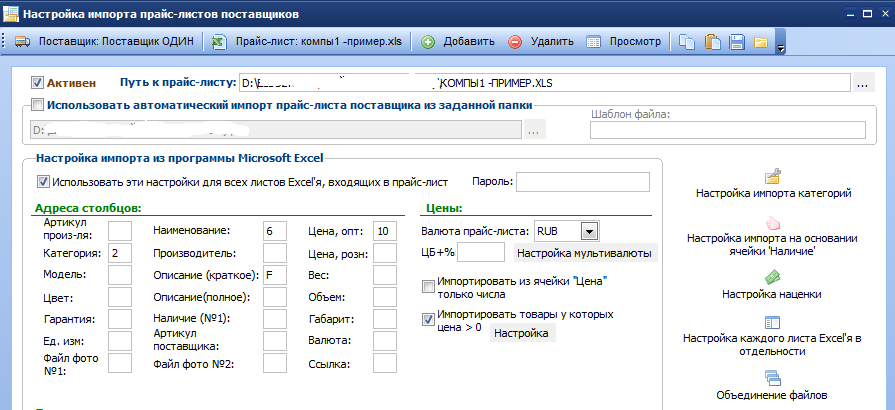Screen dimensions: 895x410
Task: Click the application icon in title bar
Action: 10,13
